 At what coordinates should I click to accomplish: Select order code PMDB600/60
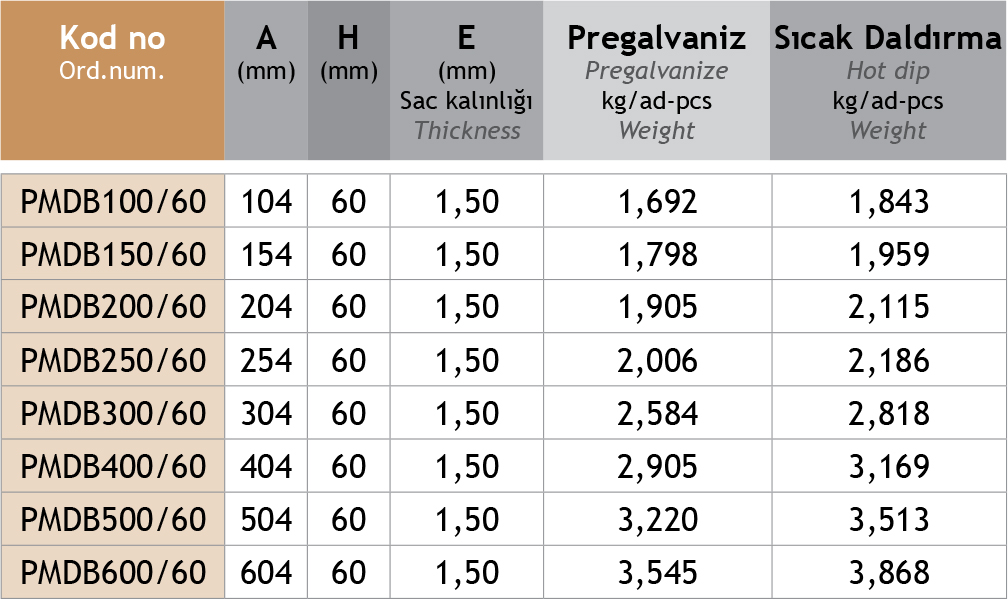tap(113, 572)
